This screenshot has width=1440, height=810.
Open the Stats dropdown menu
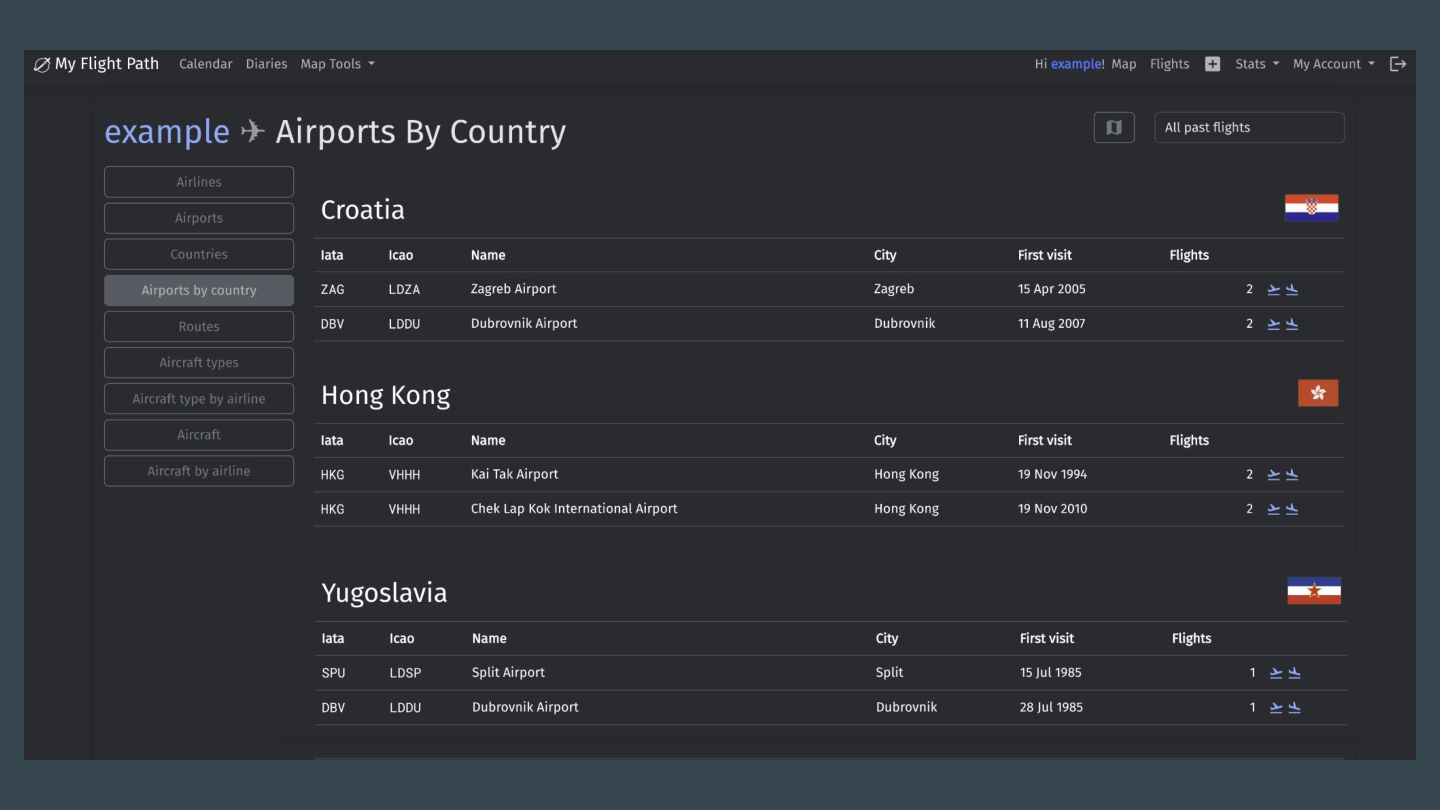1256,64
